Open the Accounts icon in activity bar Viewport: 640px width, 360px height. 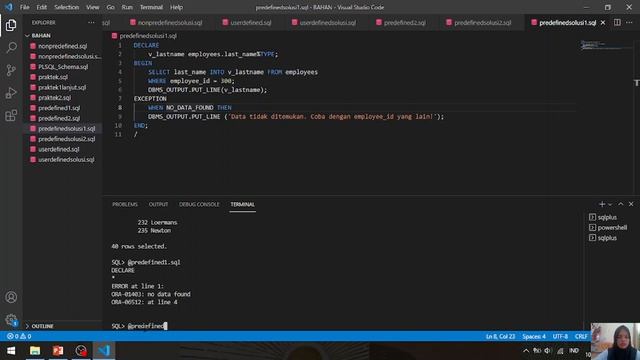click(x=11, y=297)
